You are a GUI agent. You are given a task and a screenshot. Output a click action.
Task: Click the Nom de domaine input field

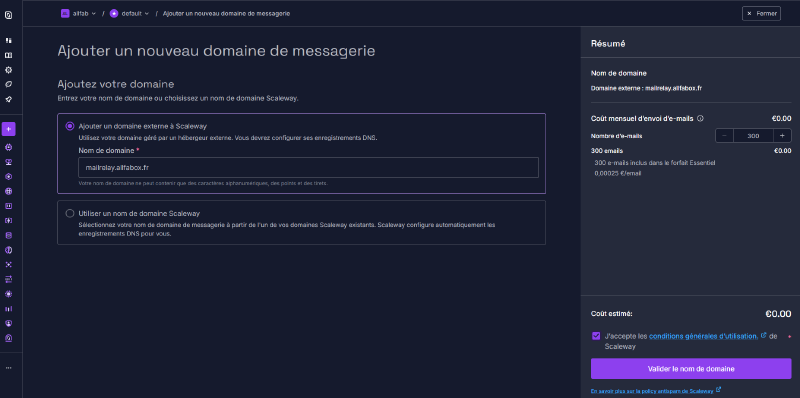(308, 167)
